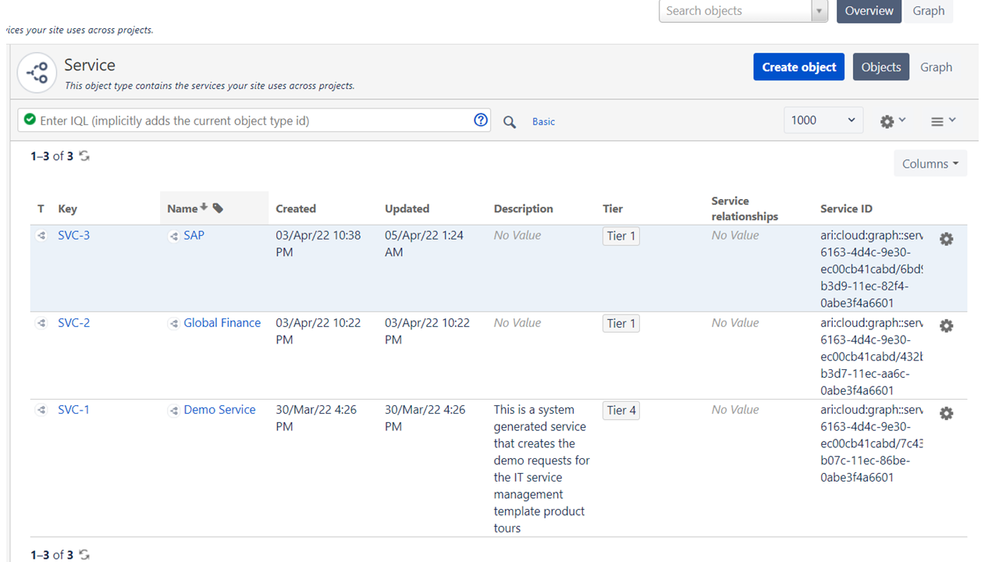999x562 pixels.
Task: Open the hamburger list view menu
Action: (x=943, y=120)
